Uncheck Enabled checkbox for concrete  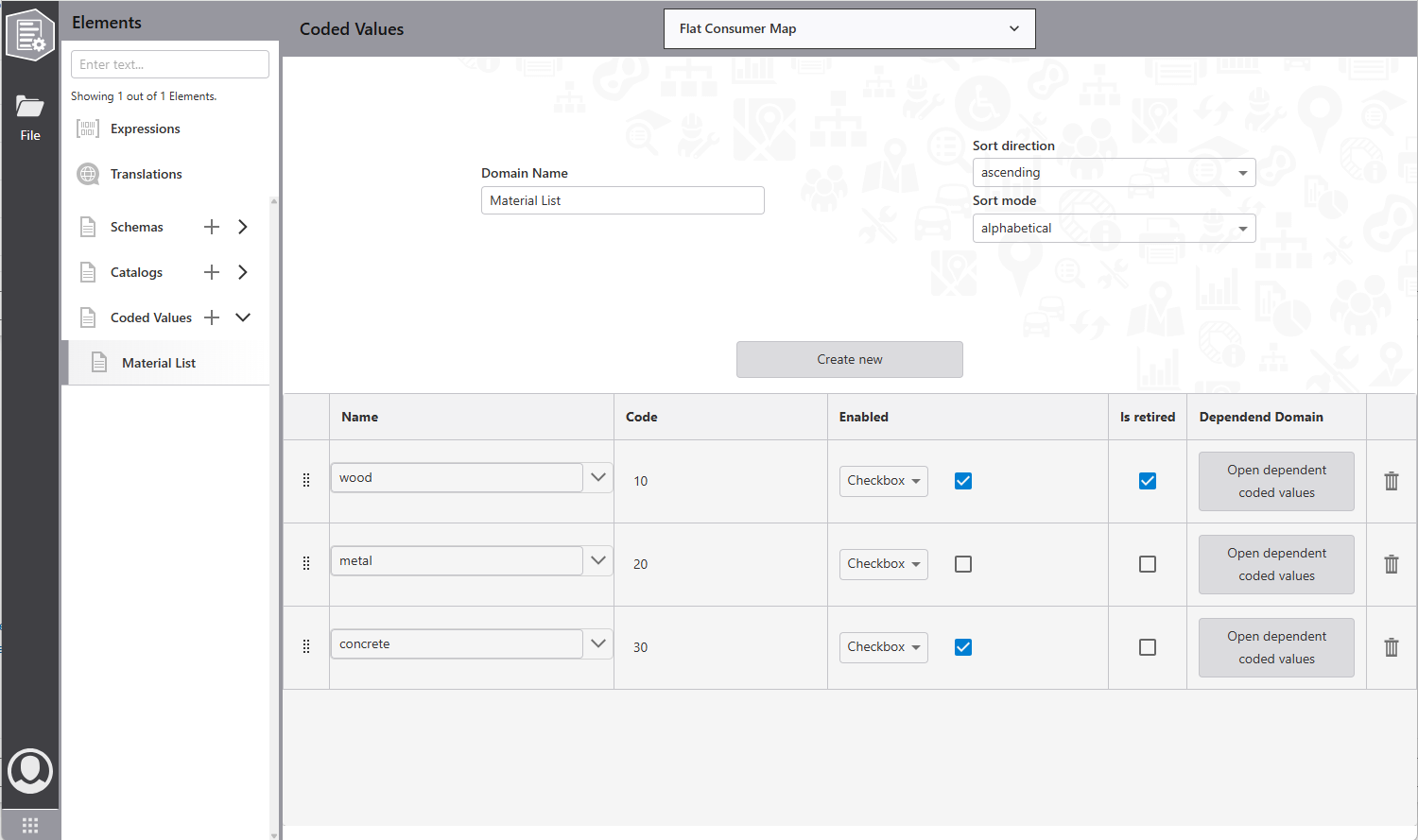[963, 647]
